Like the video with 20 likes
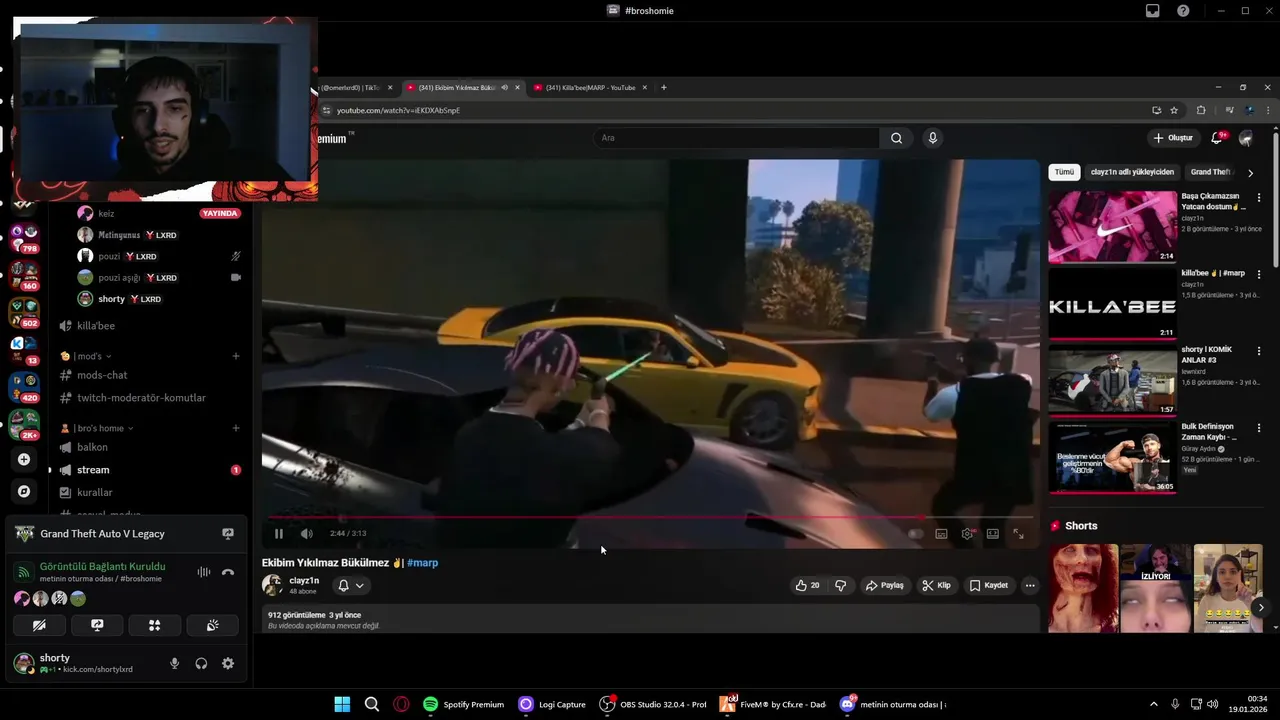 pos(807,585)
